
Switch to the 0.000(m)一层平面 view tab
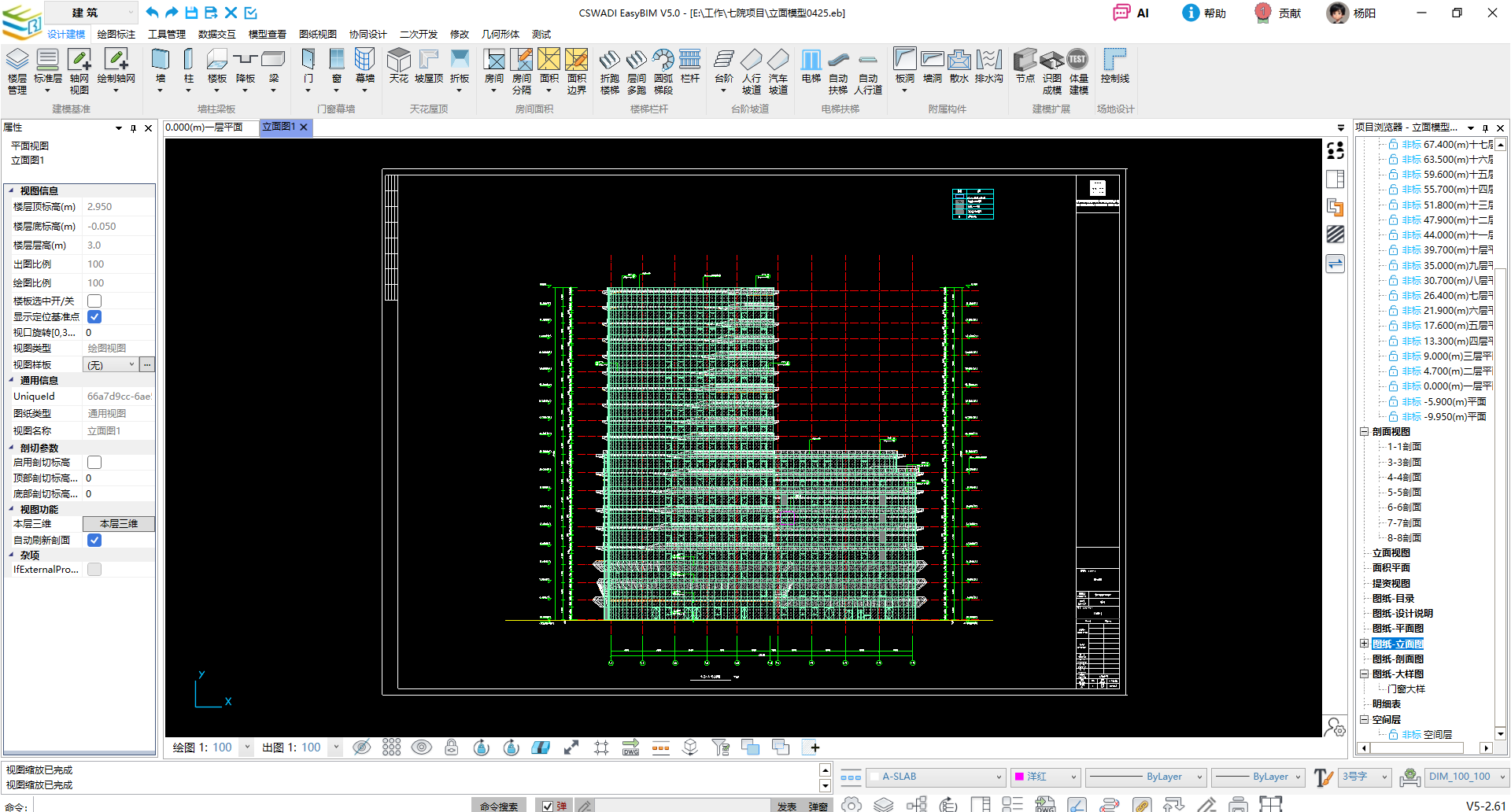click(205, 127)
